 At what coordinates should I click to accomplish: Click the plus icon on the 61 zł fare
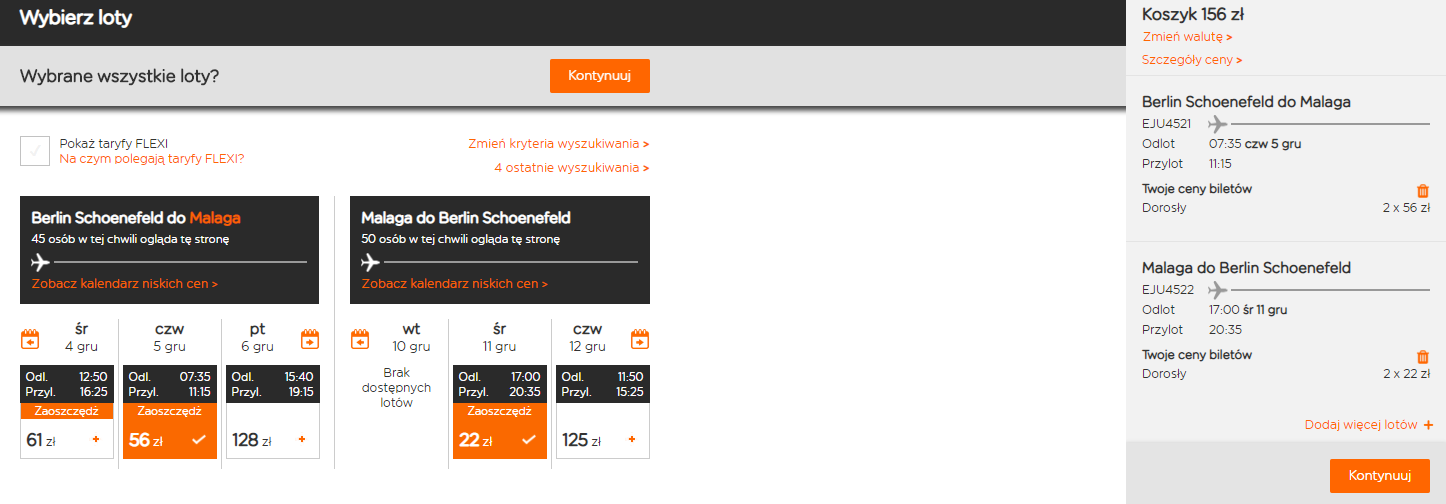(x=96, y=439)
